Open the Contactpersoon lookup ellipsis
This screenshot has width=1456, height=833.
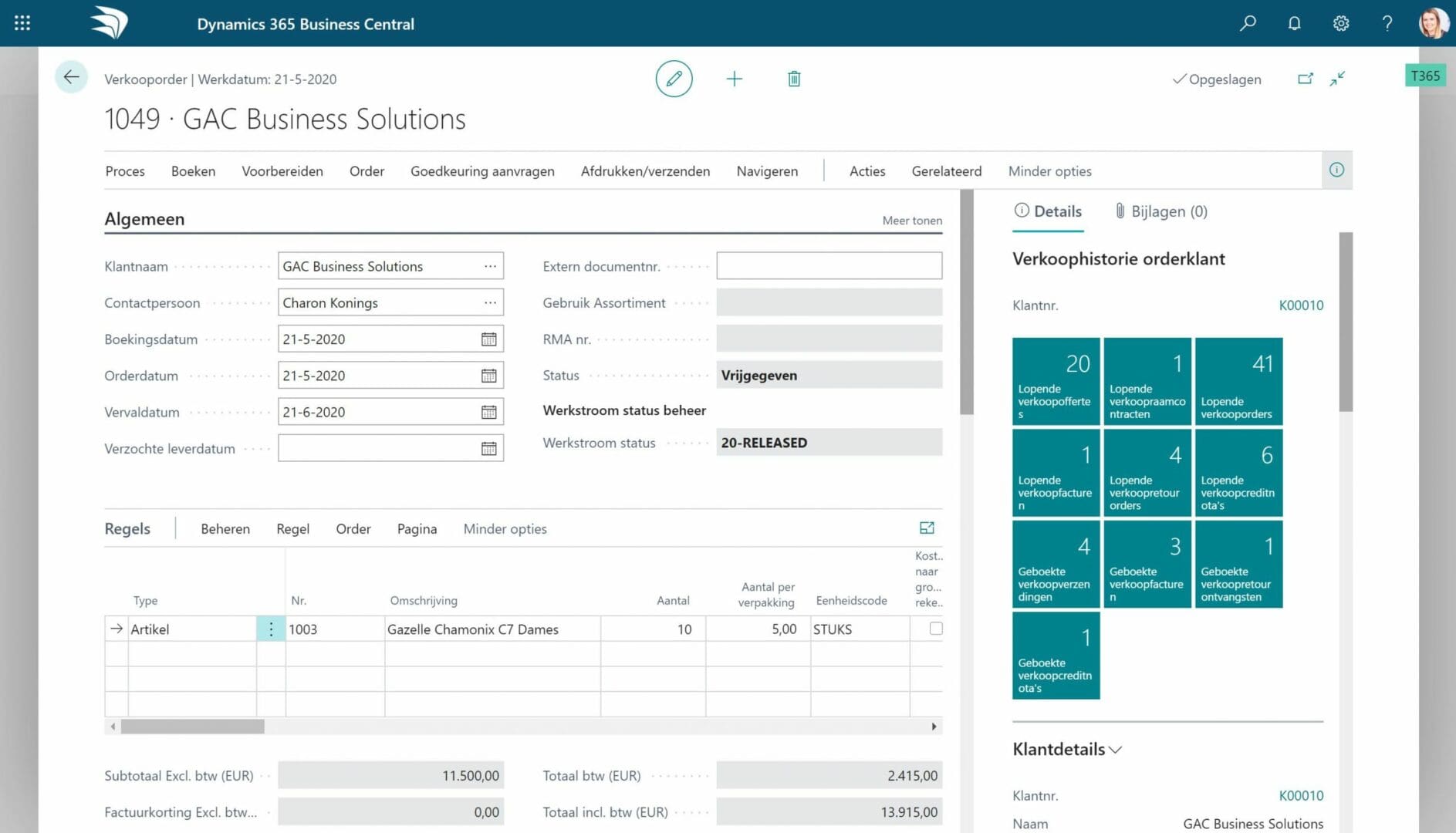pos(490,302)
